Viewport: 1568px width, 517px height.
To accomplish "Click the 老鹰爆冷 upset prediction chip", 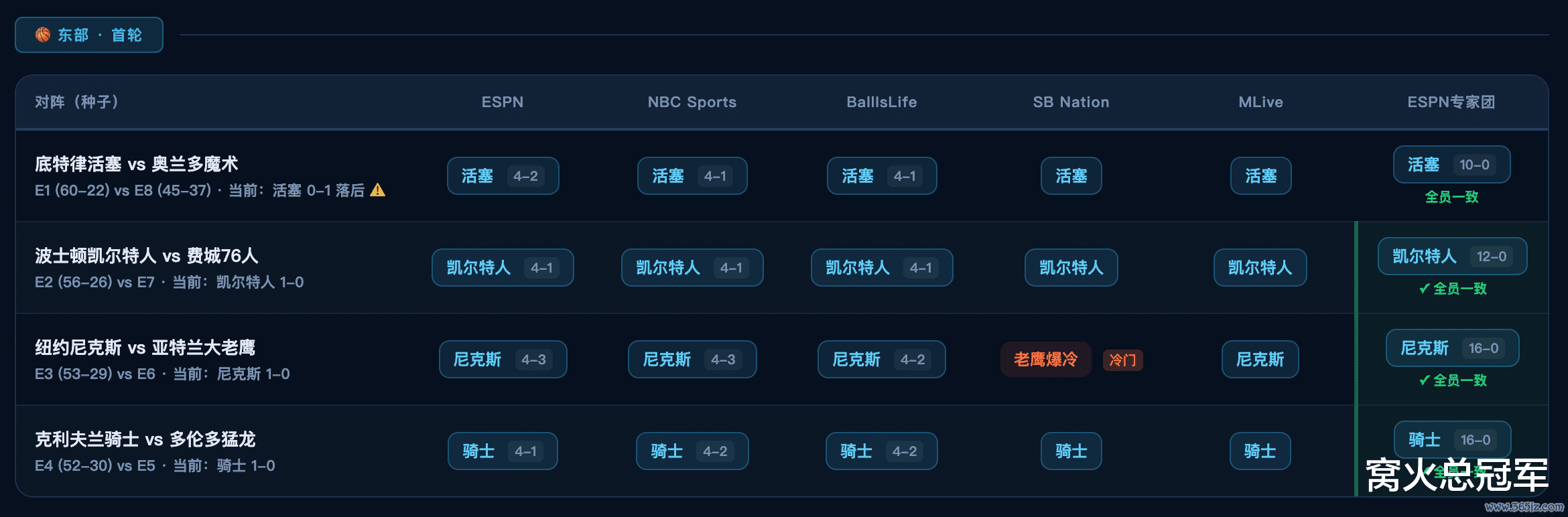I will click(x=1045, y=360).
